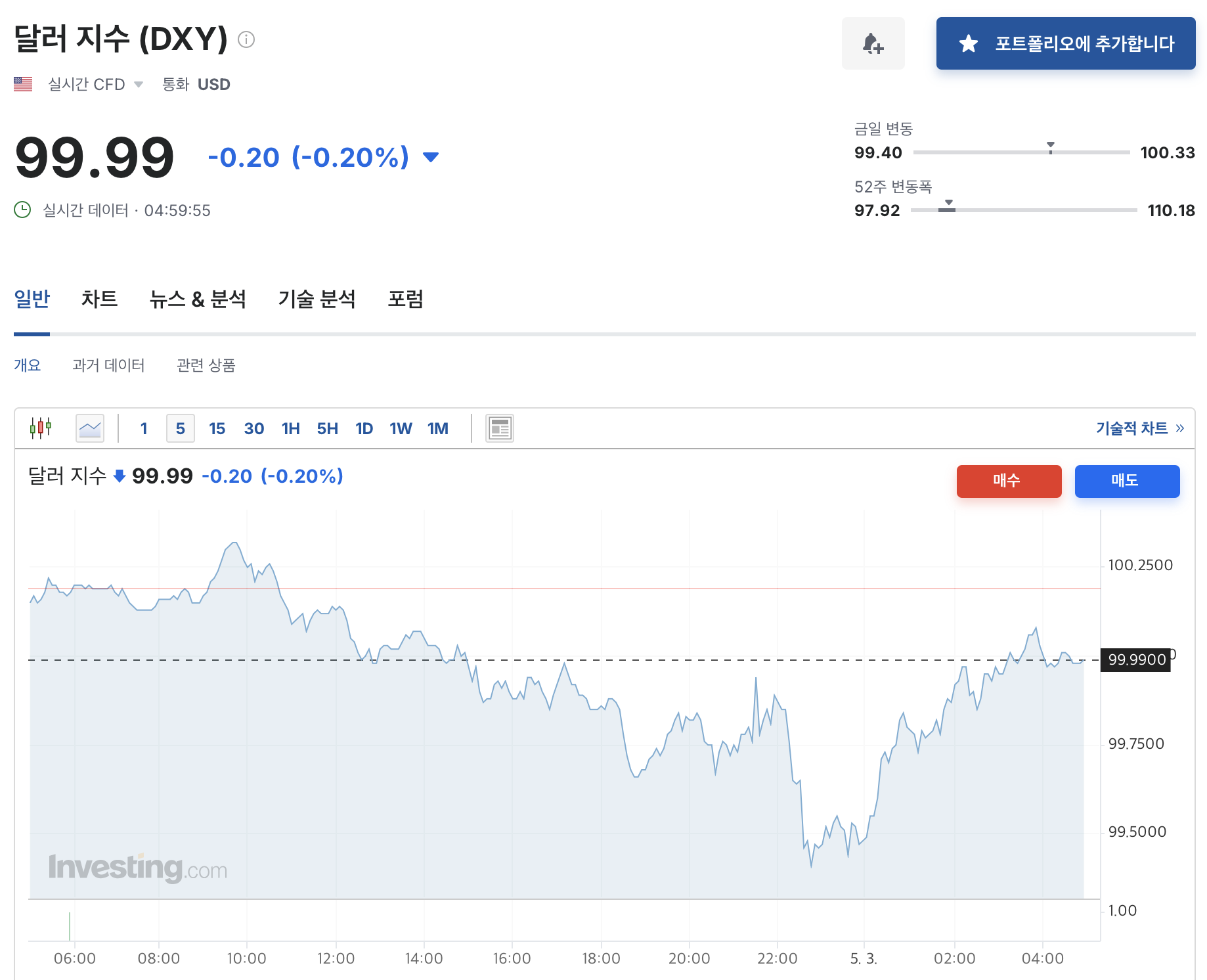This screenshot has height=980, width=1207.
Task: Open the 관련 상품 sub-tab
Action: pos(206,365)
